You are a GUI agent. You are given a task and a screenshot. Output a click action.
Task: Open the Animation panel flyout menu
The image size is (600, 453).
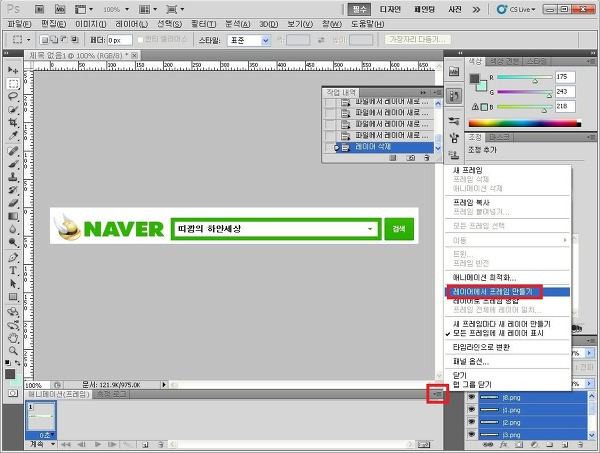[x=437, y=394]
